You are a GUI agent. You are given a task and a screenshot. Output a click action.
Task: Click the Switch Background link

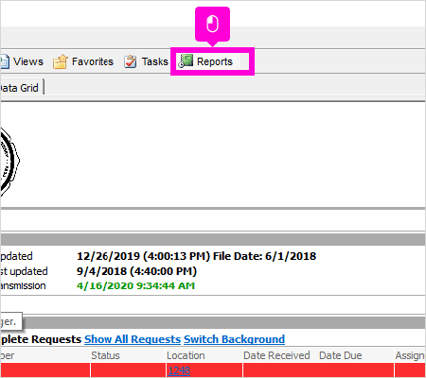234,339
